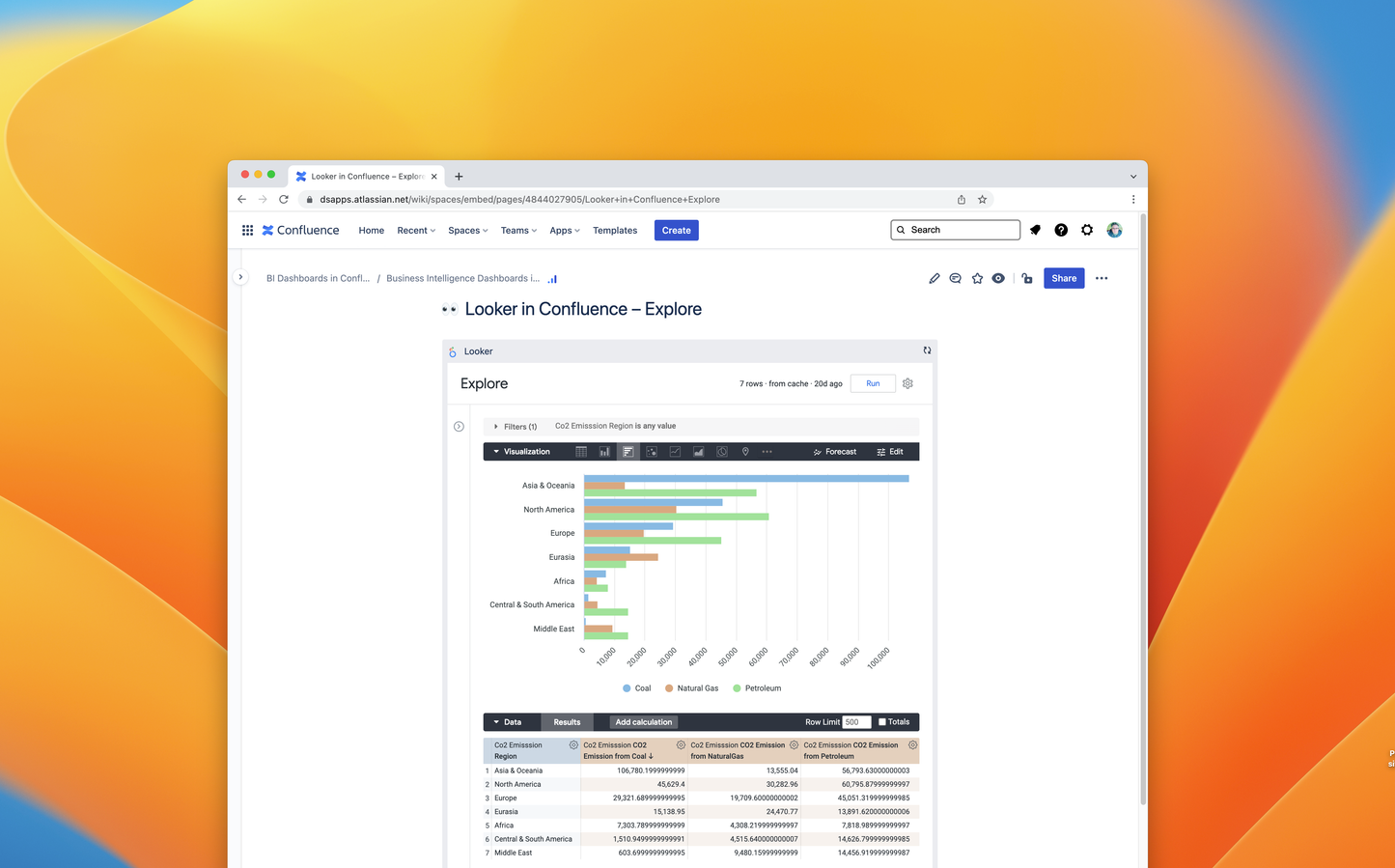Open Forecast option
Screen dimensions: 1395x868
[835, 452]
